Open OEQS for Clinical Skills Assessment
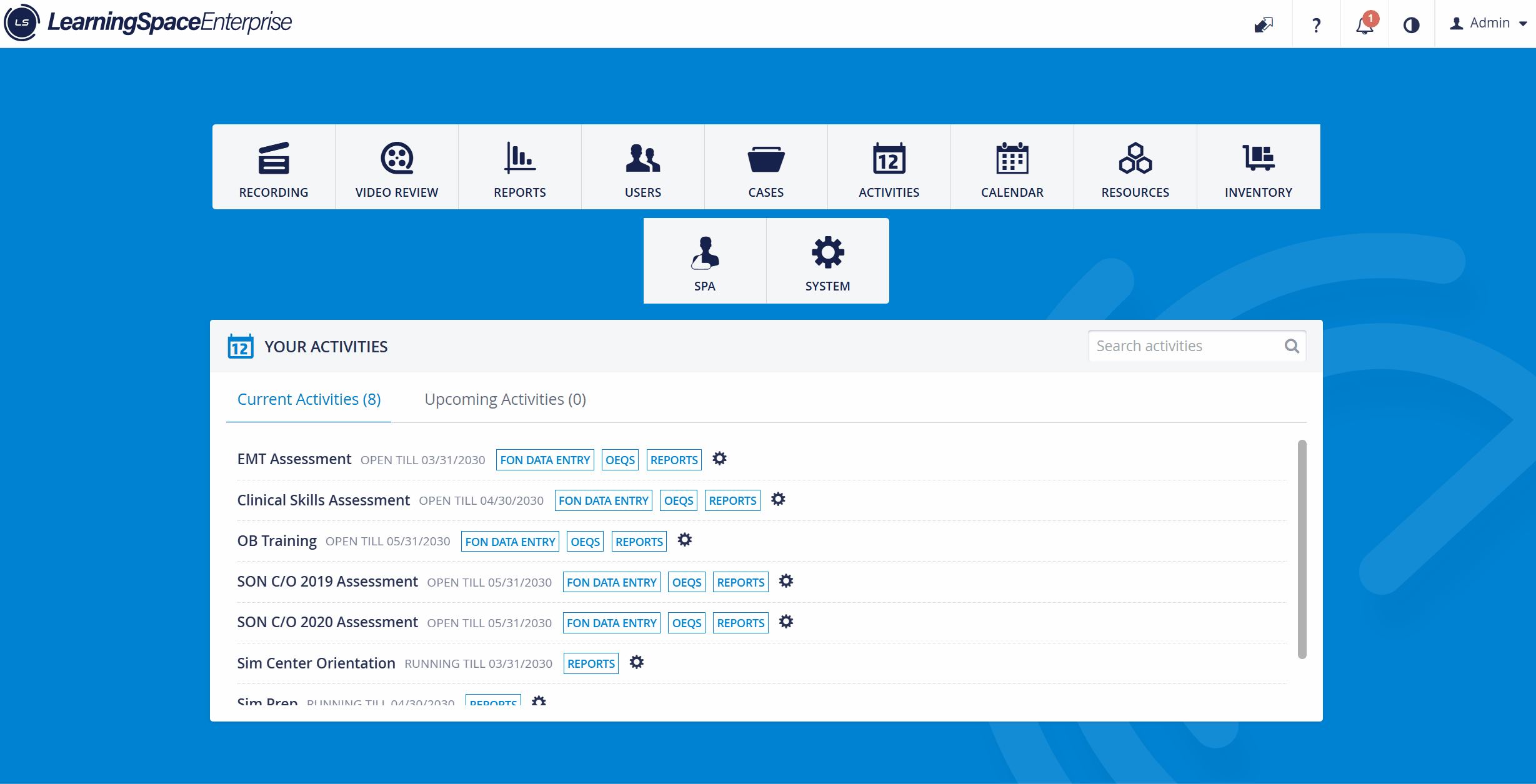1536x784 pixels. (679, 500)
